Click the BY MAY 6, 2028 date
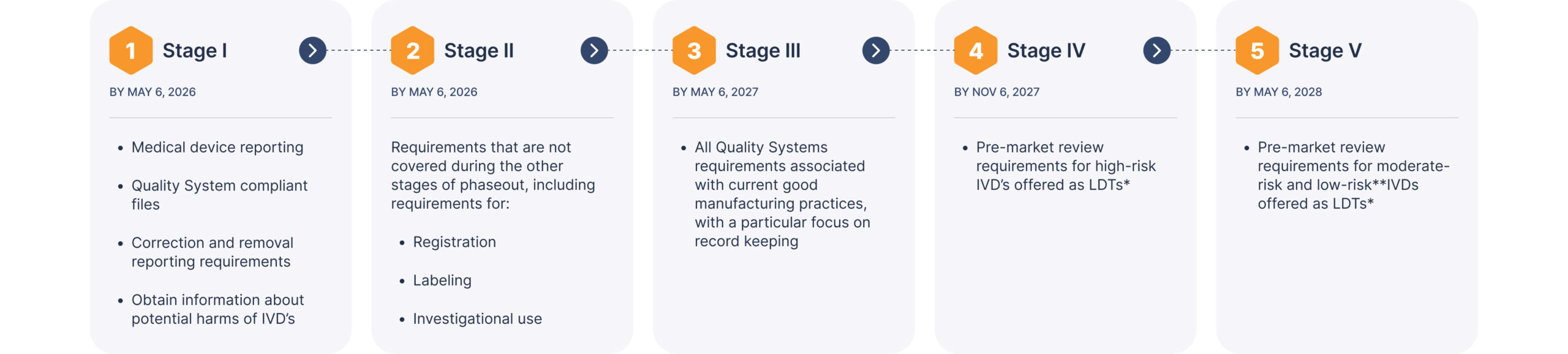The height and width of the screenshot is (354, 1568). click(x=1278, y=92)
